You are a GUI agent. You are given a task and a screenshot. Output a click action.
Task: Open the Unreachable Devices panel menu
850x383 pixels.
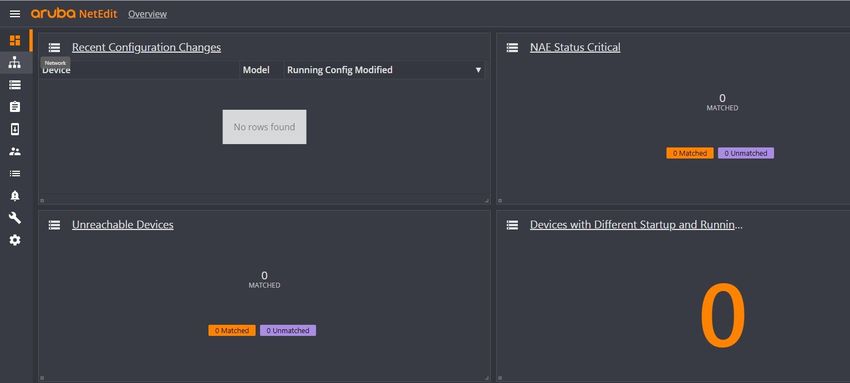(x=54, y=225)
